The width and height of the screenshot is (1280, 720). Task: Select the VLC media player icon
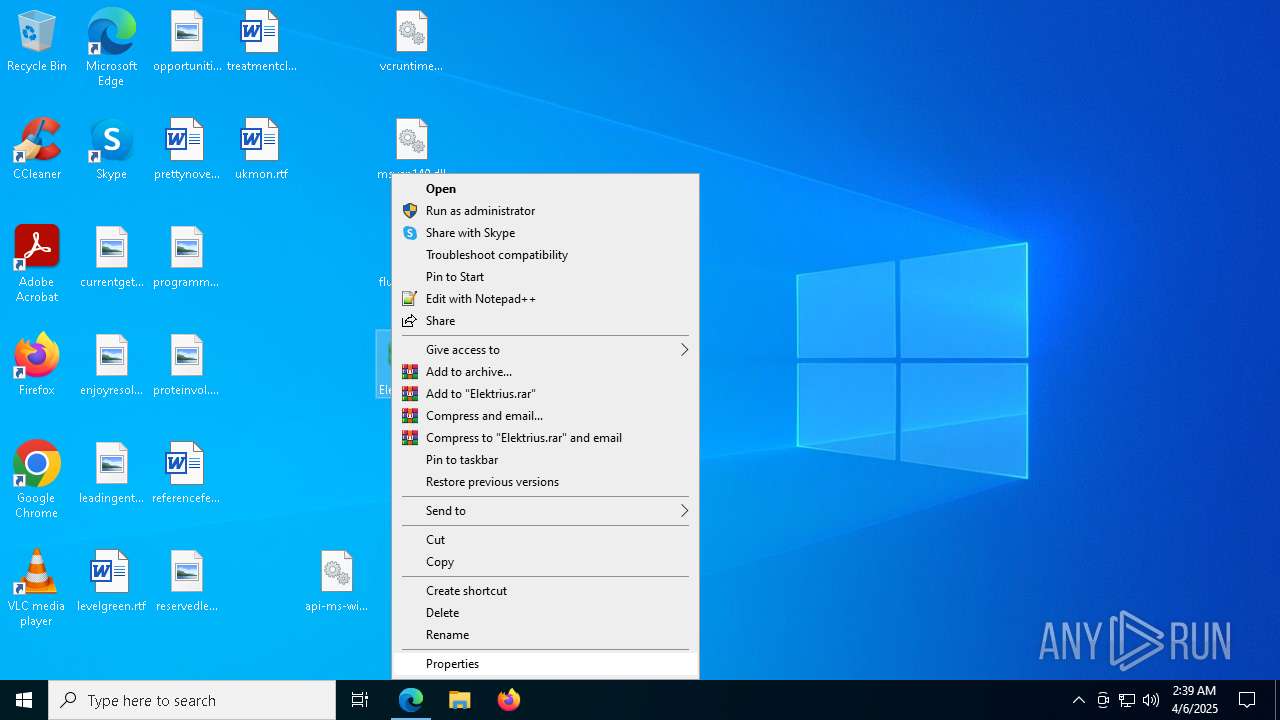tap(37, 588)
